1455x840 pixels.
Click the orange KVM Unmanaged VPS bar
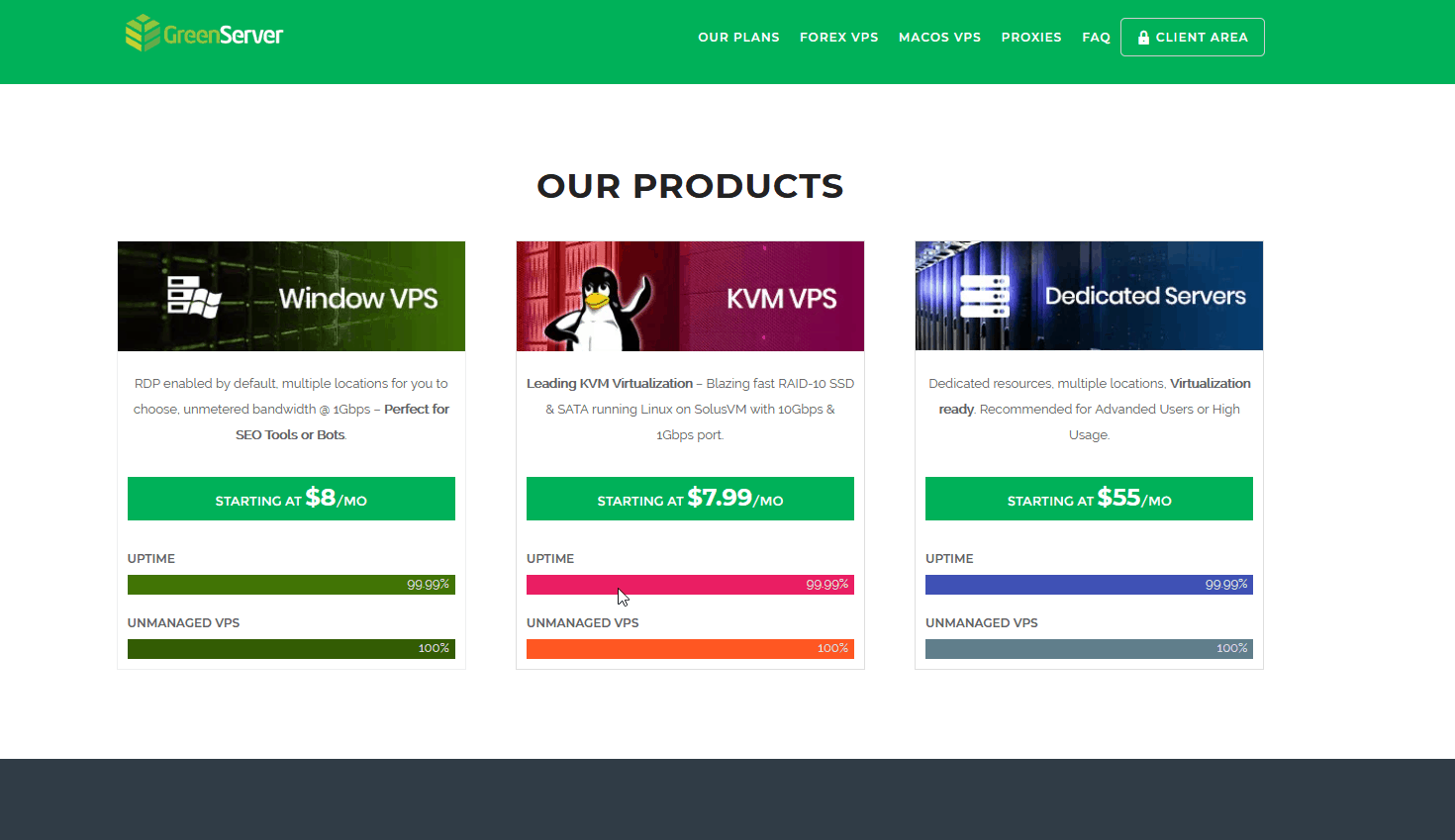pyautogui.click(x=690, y=649)
